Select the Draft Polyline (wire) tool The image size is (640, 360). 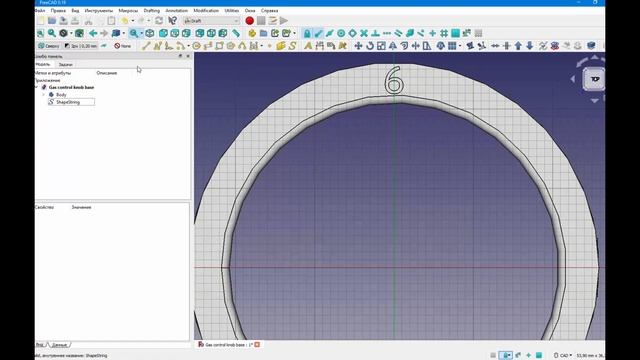pyautogui.click(x=158, y=46)
